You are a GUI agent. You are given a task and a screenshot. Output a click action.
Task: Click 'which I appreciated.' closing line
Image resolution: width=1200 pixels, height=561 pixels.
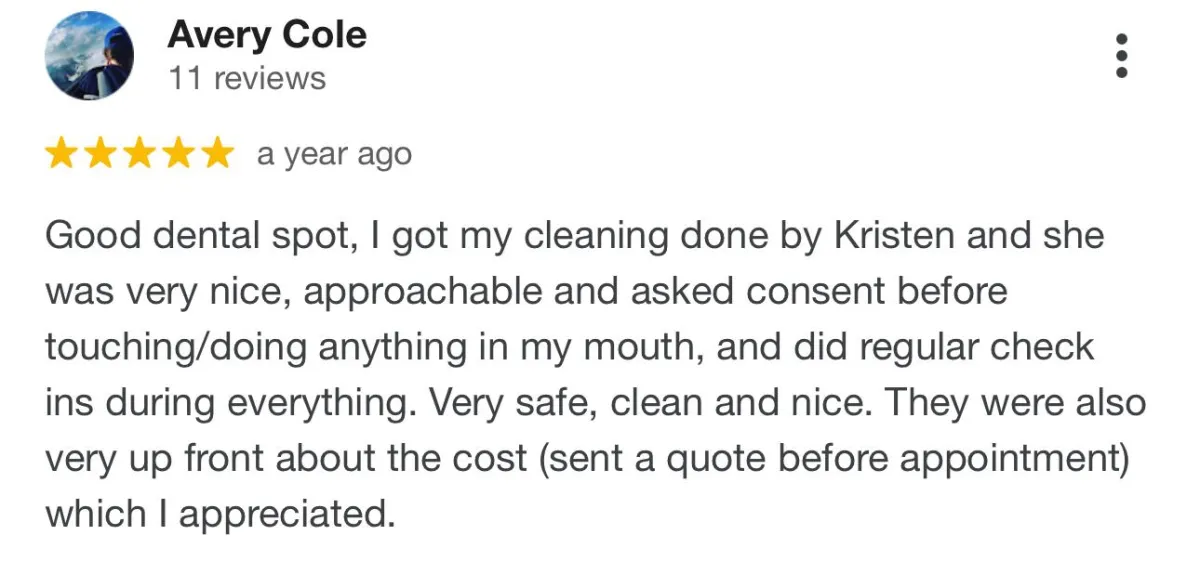click(x=216, y=516)
